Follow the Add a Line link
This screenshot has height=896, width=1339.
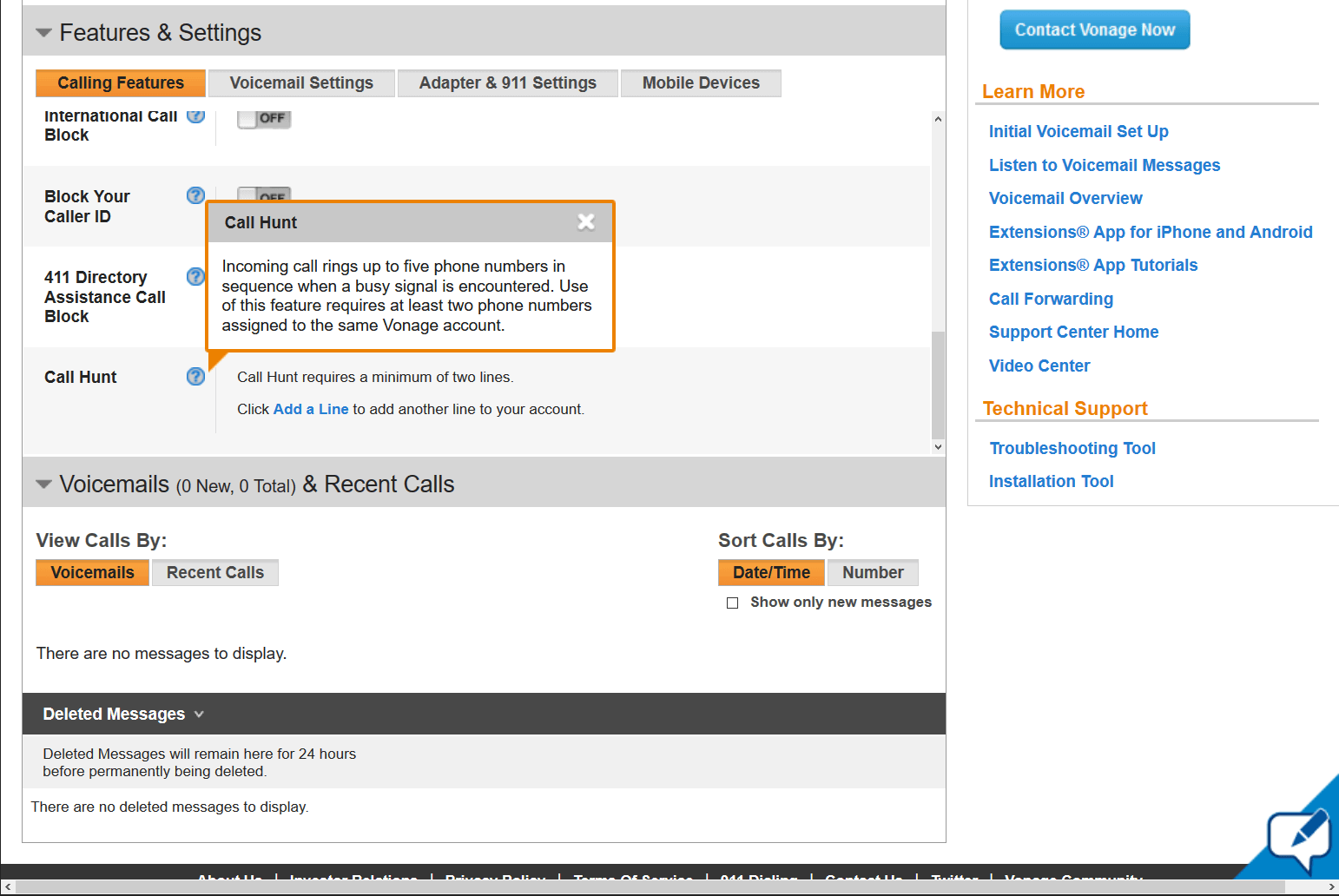[311, 409]
